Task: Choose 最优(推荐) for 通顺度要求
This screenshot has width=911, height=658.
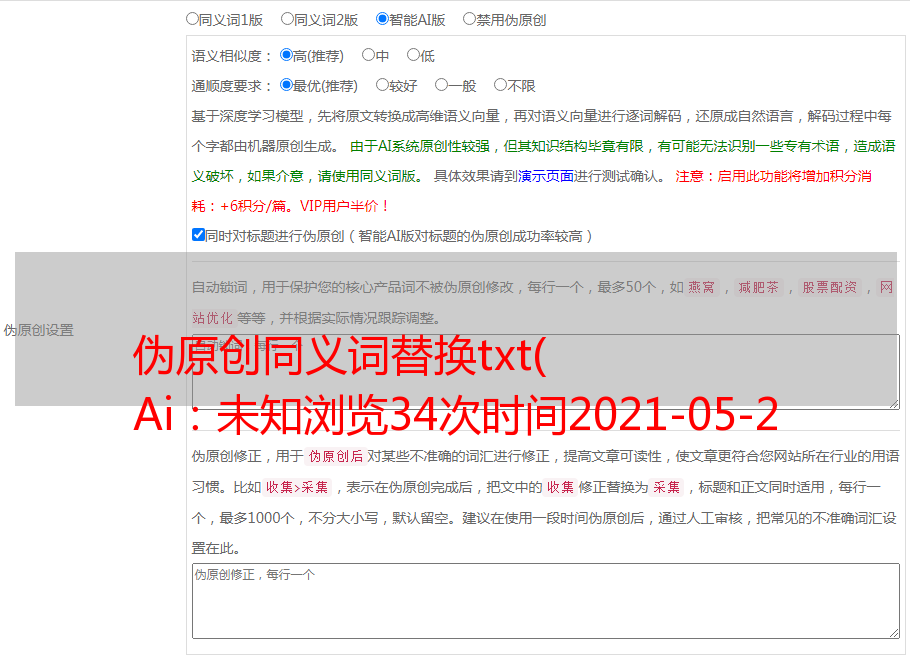Action: tap(286, 85)
